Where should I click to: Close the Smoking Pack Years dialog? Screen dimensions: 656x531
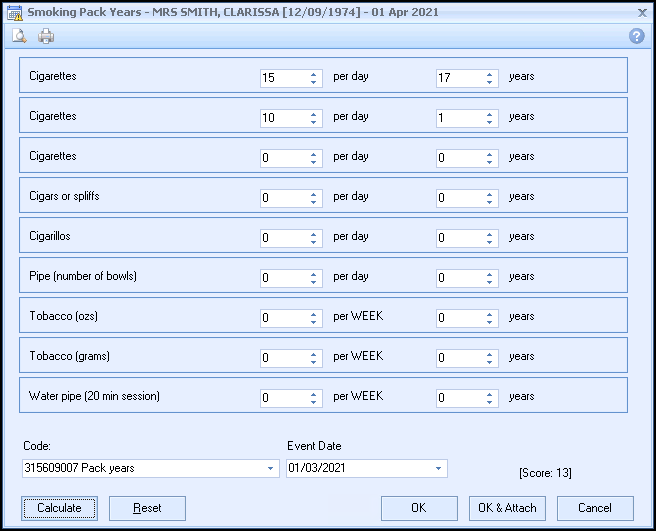[641, 12]
